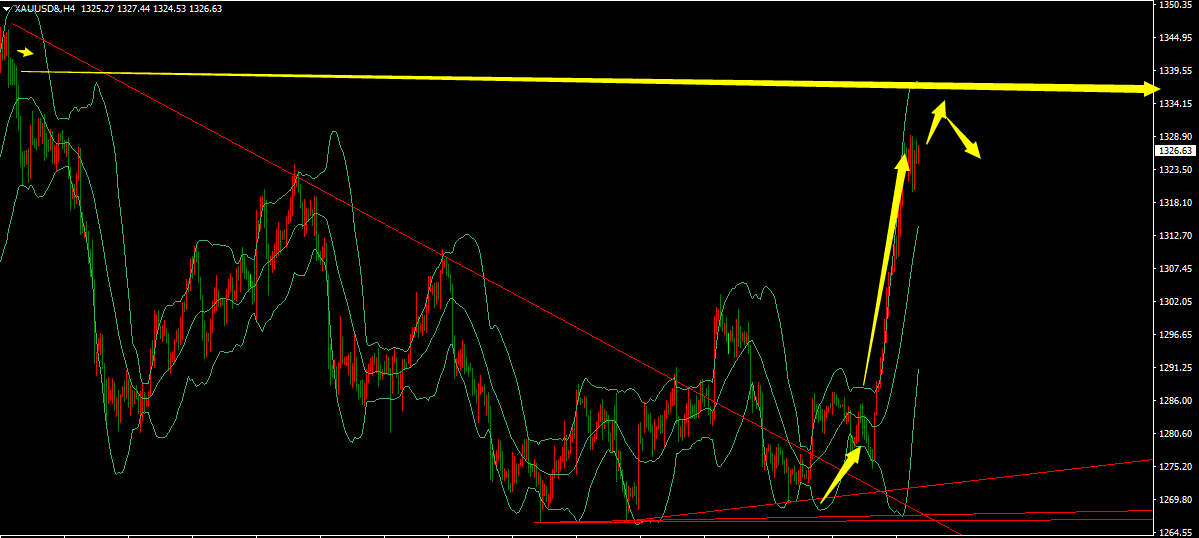This screenshot has width=1199, height=538.
Task: Click the XAUUSD&,H4 symbol label
Action: click(x=45, y=8)
